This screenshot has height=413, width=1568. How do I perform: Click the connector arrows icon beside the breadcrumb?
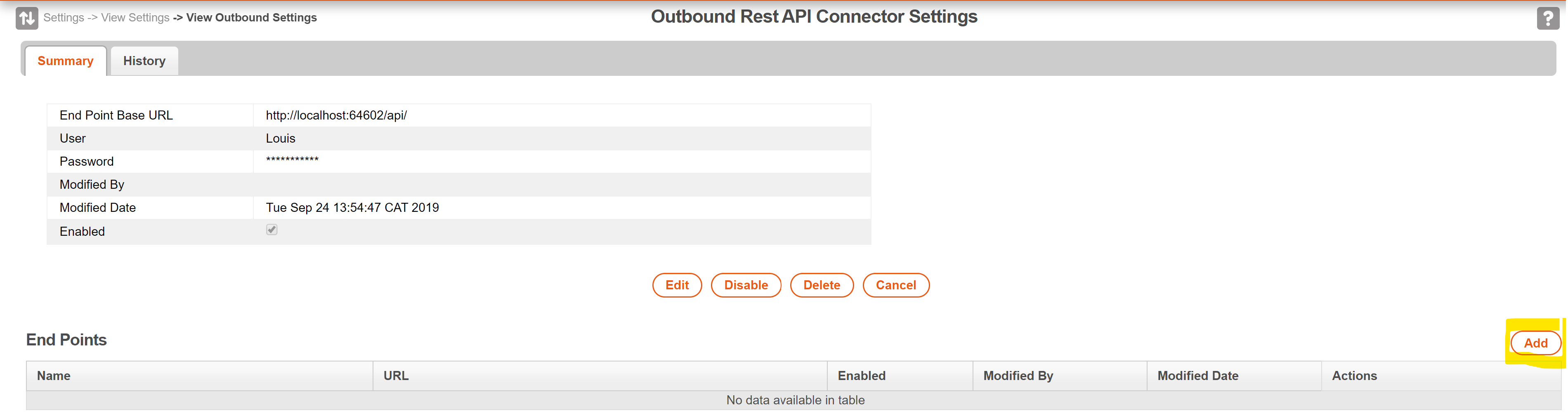[x=27, y=18]
